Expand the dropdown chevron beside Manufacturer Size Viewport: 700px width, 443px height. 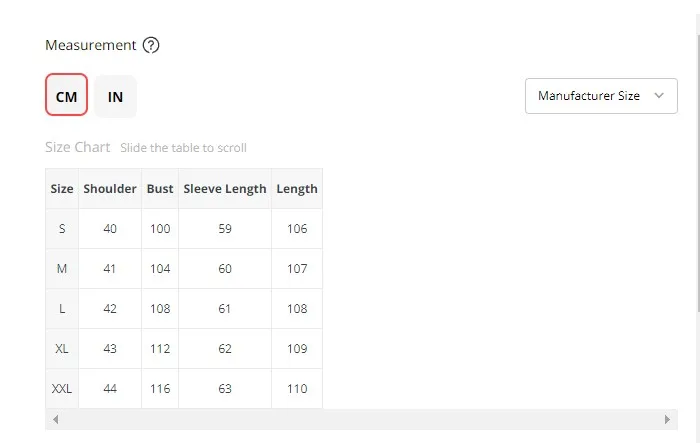[659, 96]
